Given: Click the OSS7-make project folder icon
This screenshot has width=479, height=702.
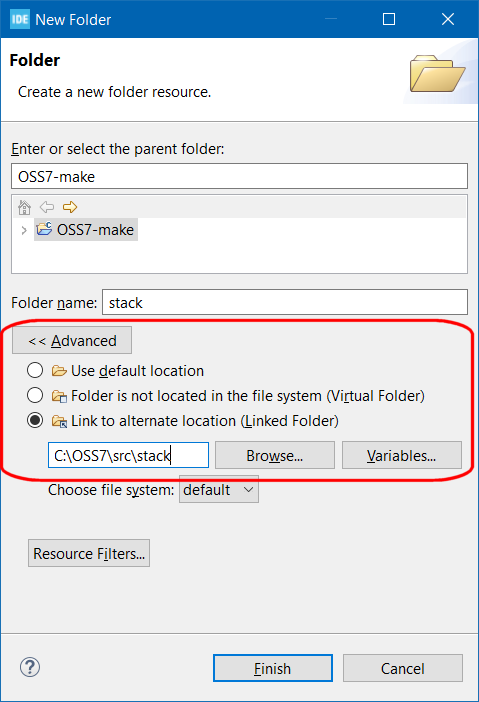Looking at the screenshot, I should coord(44,229).
